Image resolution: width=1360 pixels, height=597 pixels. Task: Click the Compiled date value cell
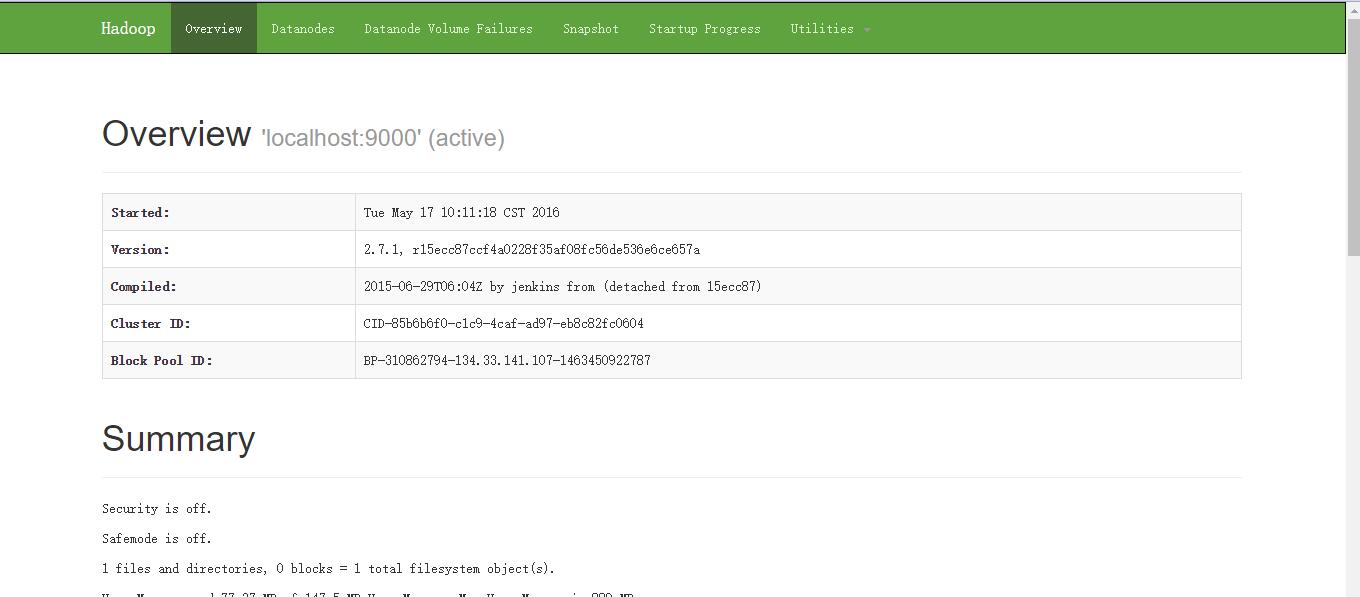[x=562, y=287]
